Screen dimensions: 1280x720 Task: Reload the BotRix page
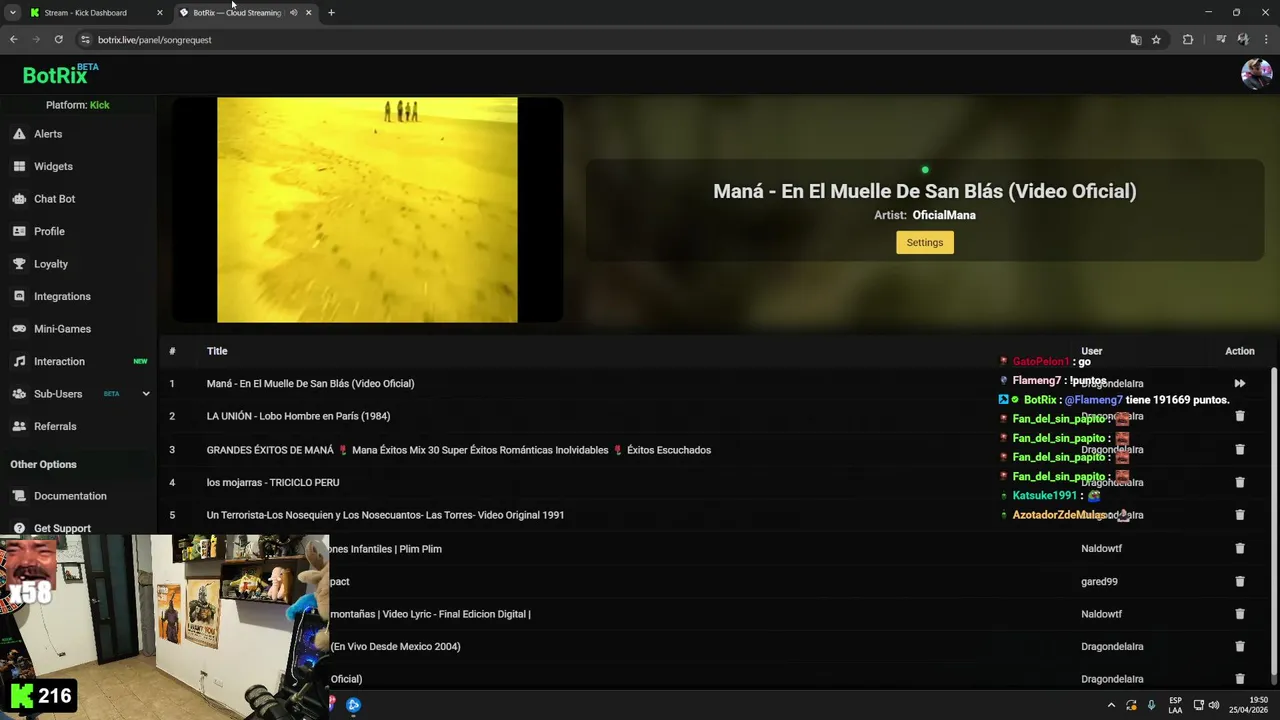(x=58, y=40)
